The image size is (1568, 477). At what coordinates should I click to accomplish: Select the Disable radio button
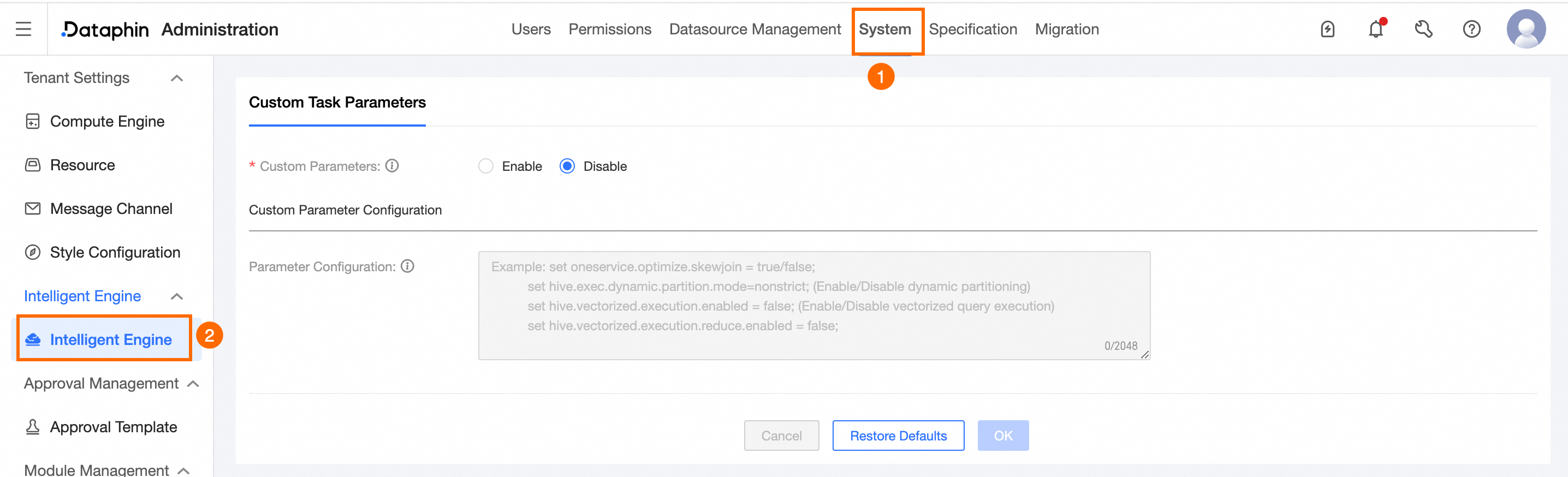(x=567, y=166)
